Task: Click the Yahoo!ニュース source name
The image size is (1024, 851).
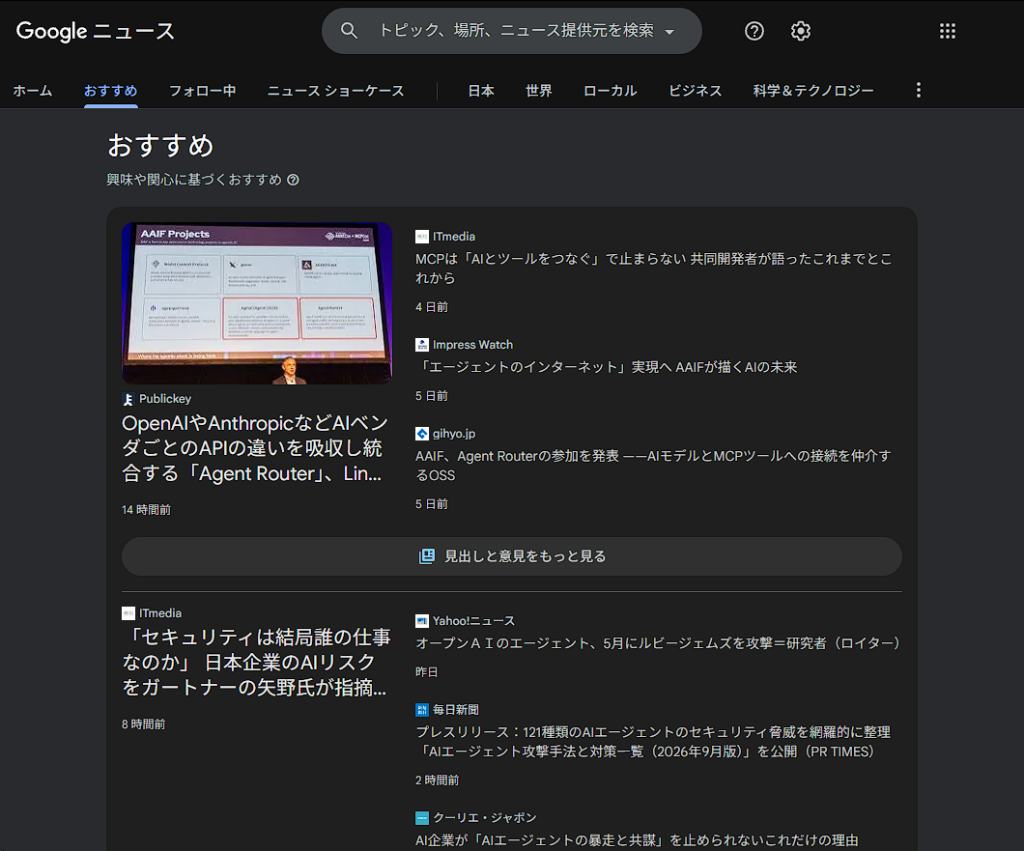Action: (473, 621)
